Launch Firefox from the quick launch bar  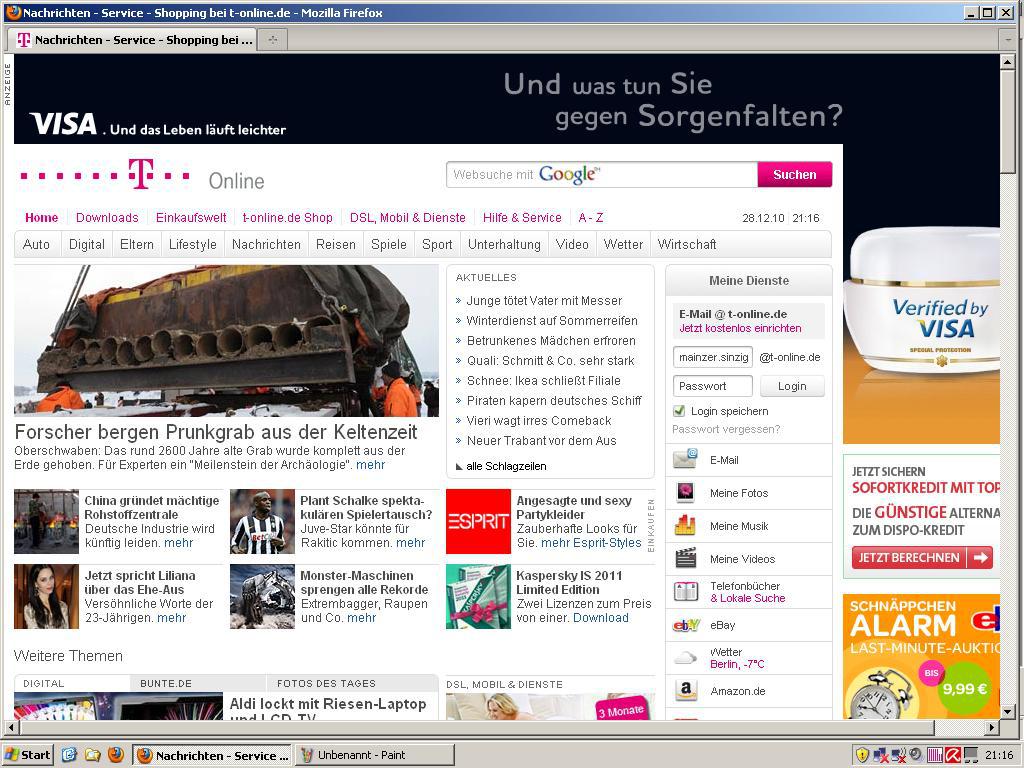coord(115,755)
